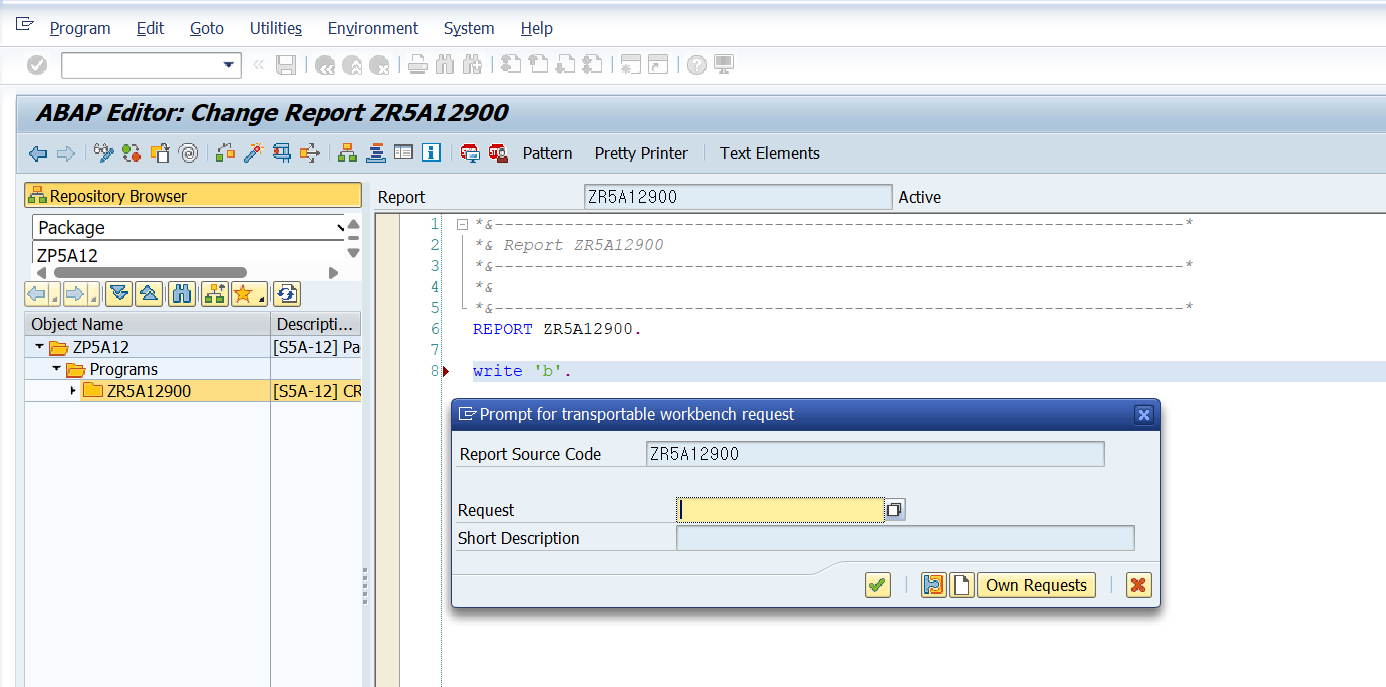Execute program with Direct Processing icon
This screenshot has width=1386, height=687.
pyautogui.click(x=281, y=153)
